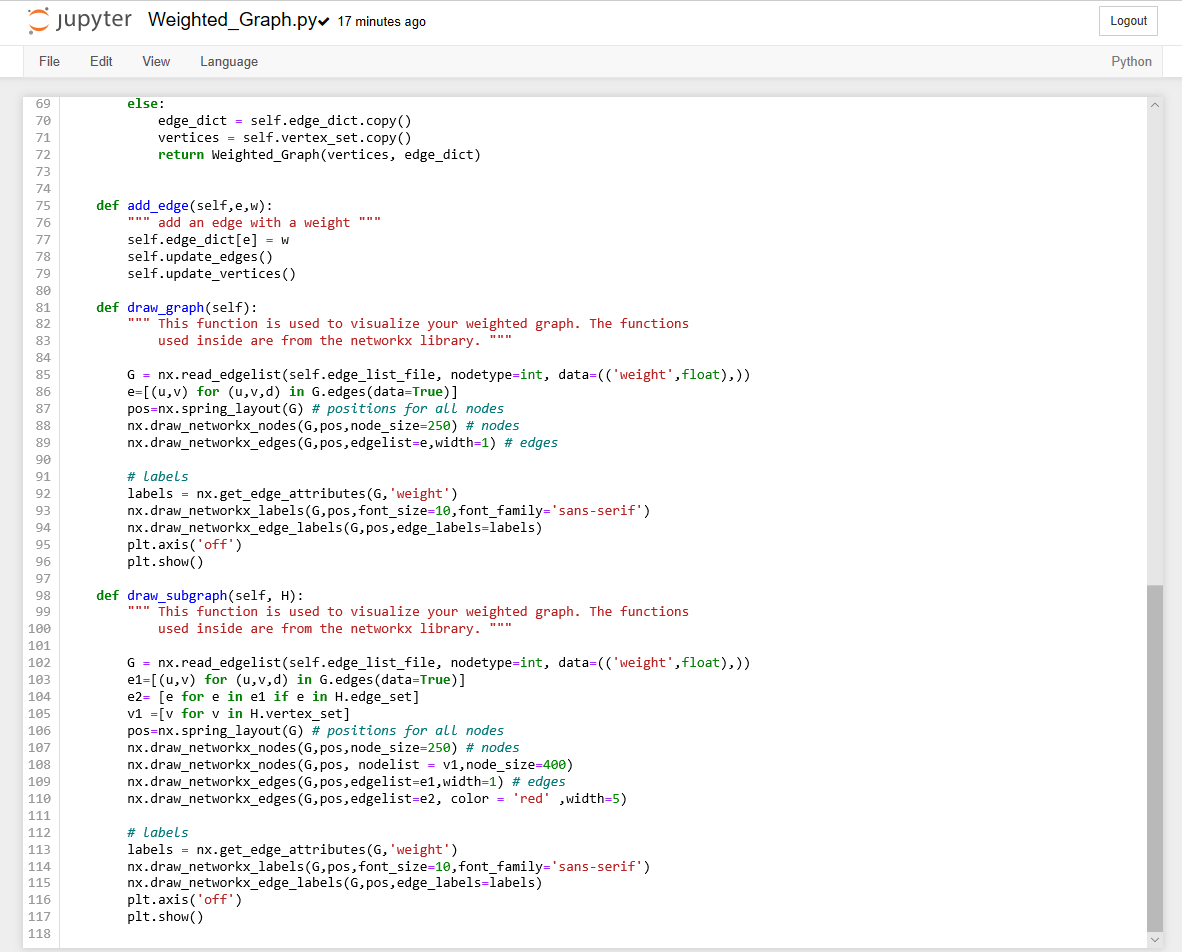Click line number 118 in the gutter
1182x952 pixels.
click(39, 933)
